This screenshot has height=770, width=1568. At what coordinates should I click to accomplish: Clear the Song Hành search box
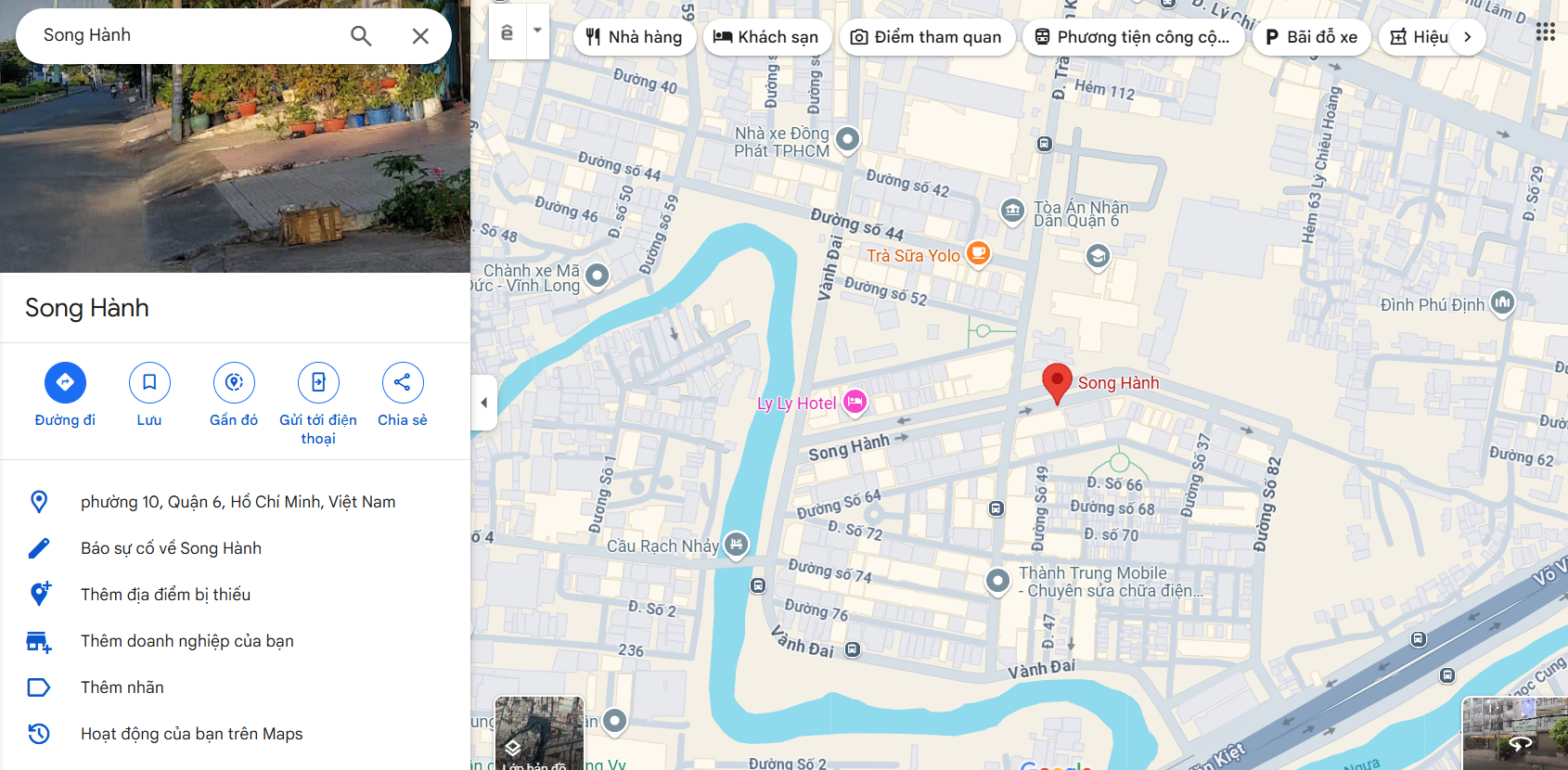click(x=420, y=36)
